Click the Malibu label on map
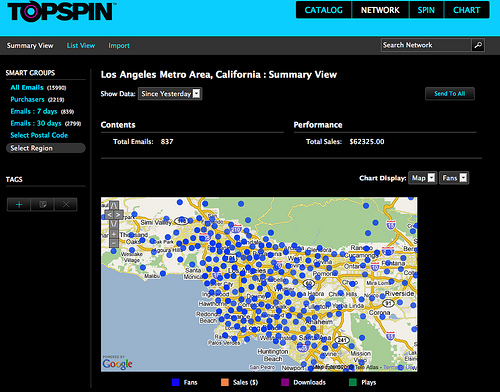The width and height of the screenshot is (500, 392). tap(152, 276)
